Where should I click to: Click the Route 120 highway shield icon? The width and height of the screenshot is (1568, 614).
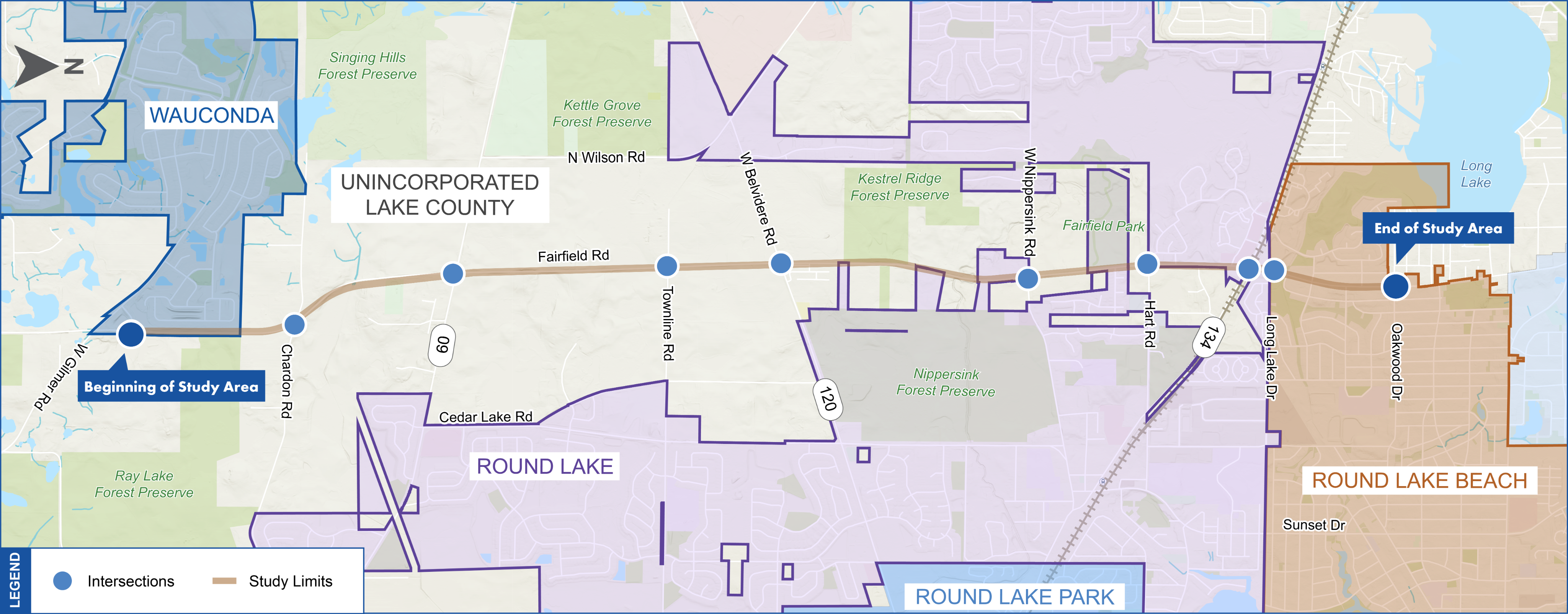[x=820, y=399]
